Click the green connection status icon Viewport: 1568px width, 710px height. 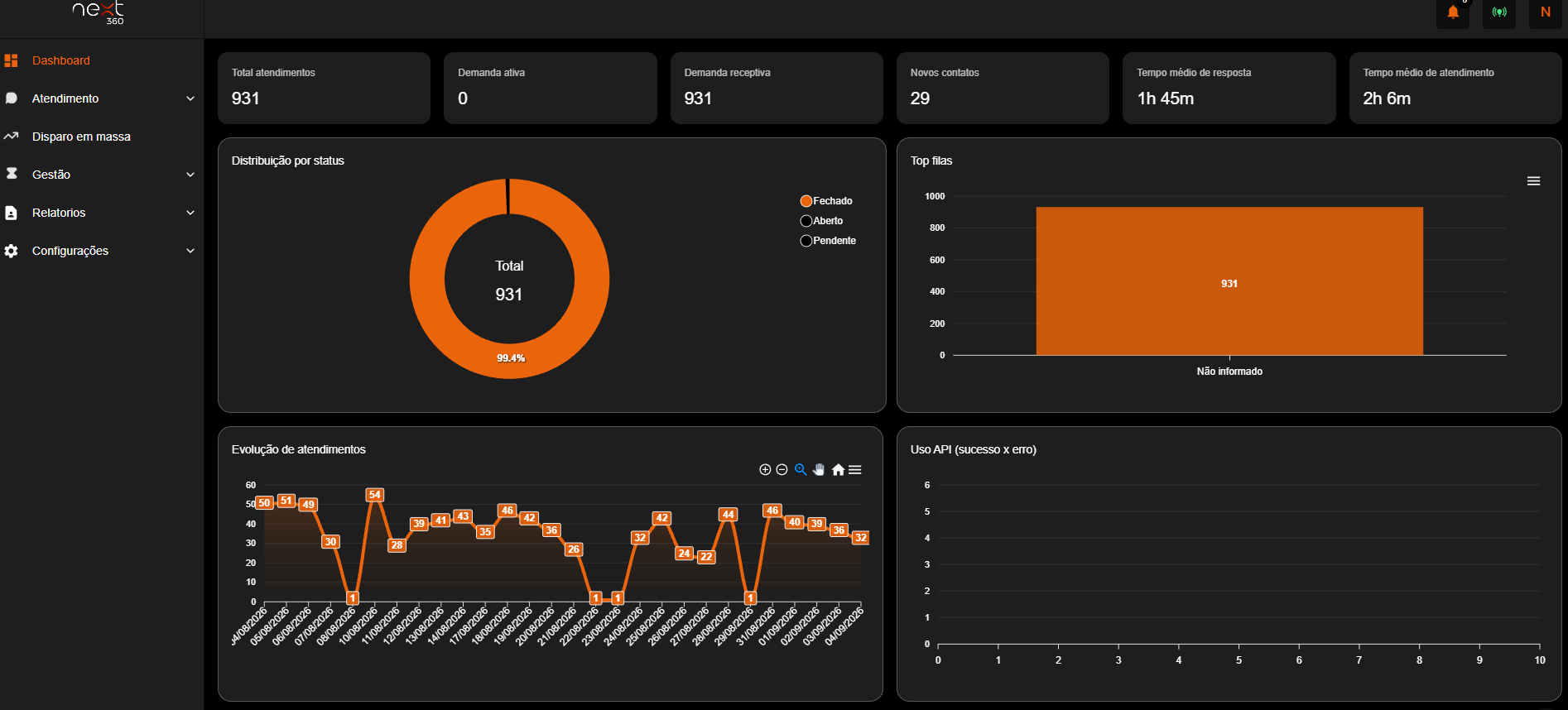coord(1499,12)
